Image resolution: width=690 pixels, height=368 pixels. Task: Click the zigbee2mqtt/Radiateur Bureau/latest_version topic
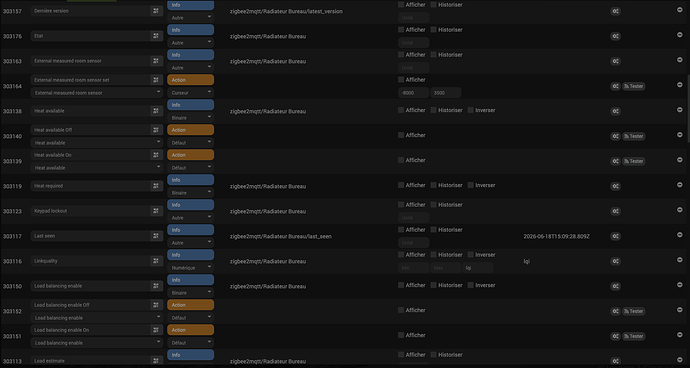tap(286, 11)
